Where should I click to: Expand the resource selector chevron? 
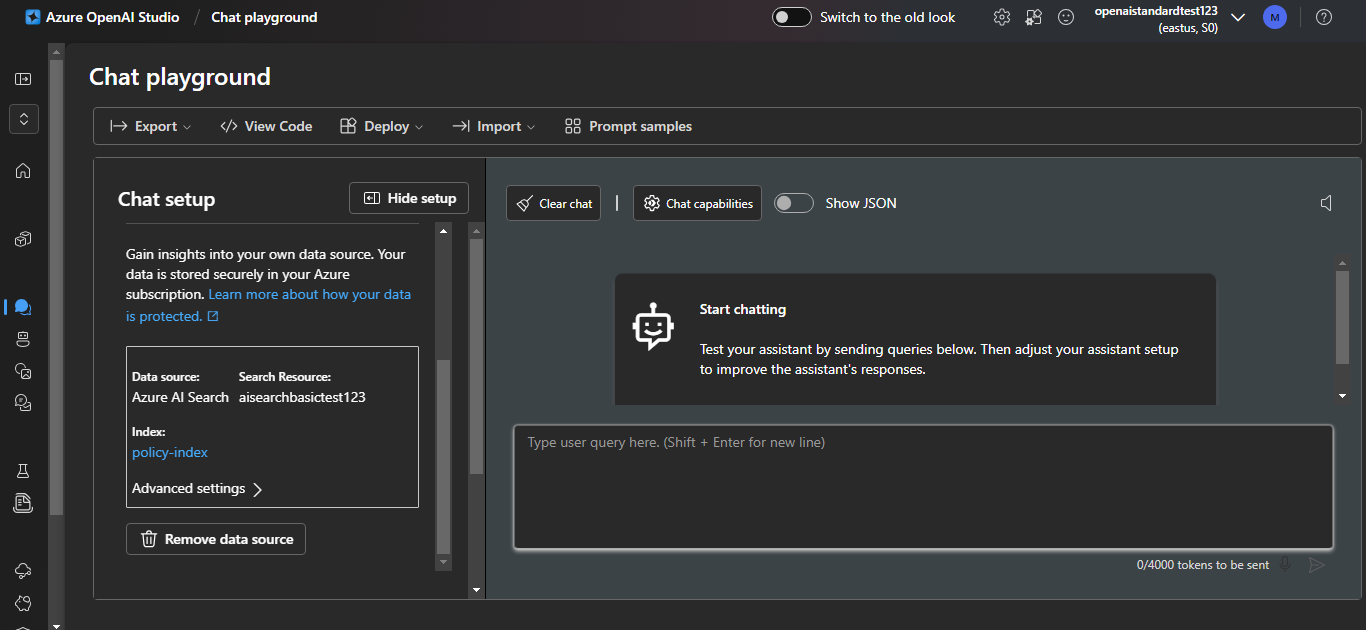[1238, 17]
